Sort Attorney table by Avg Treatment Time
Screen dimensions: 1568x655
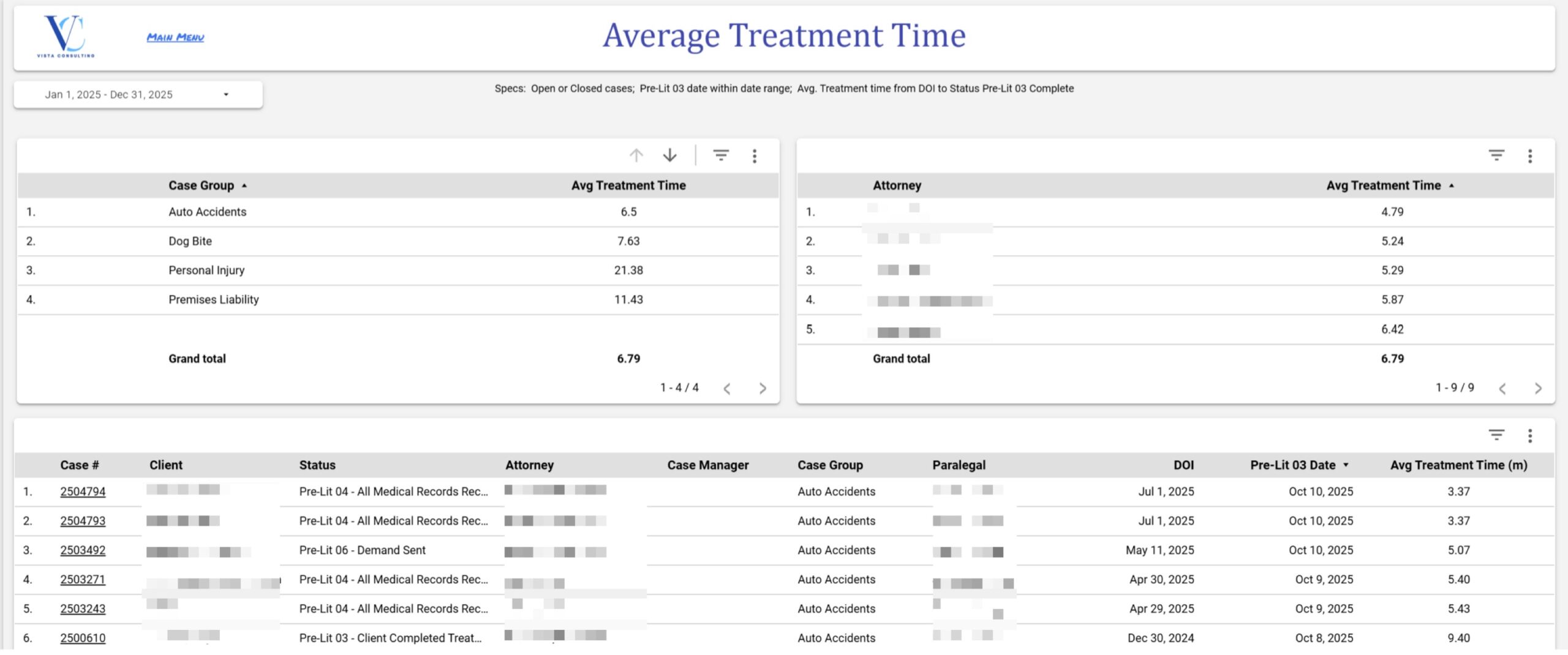coord(1384,185)
